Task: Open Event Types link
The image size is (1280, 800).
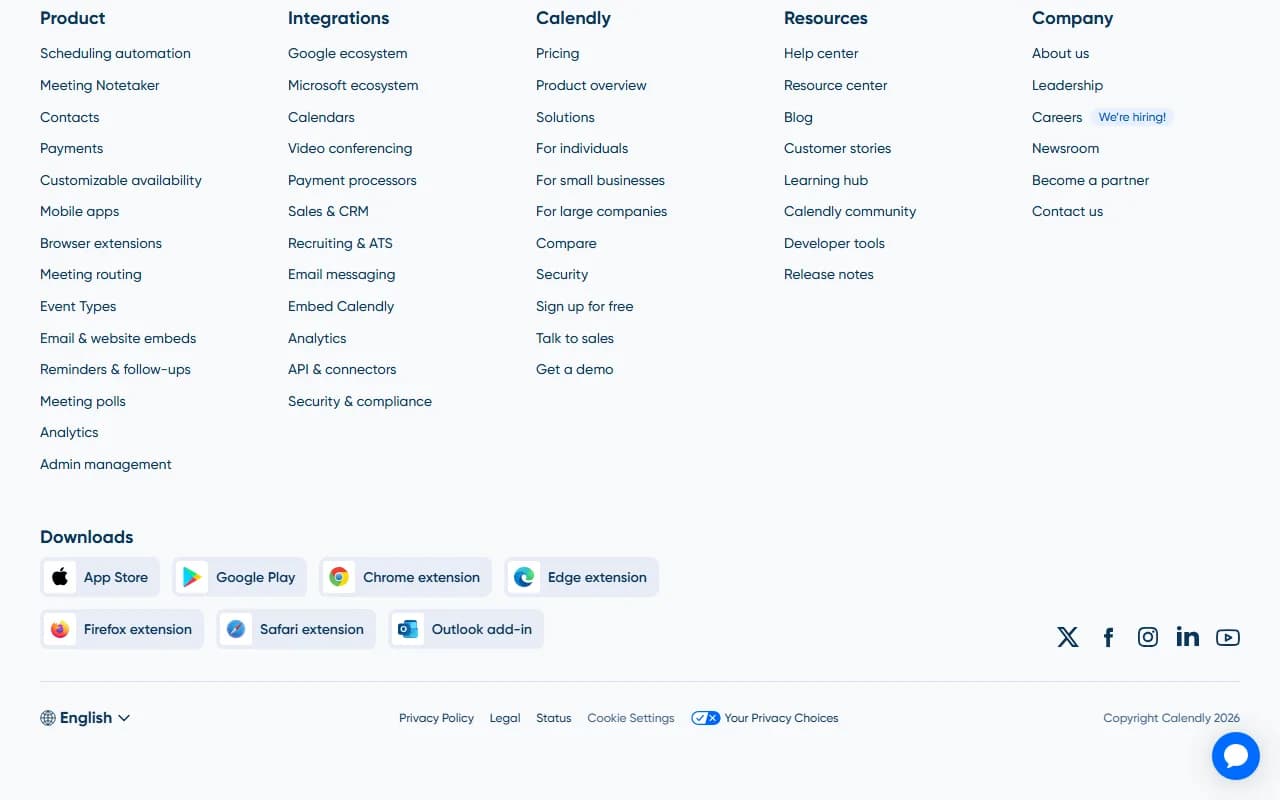Action: click(78, 306)
